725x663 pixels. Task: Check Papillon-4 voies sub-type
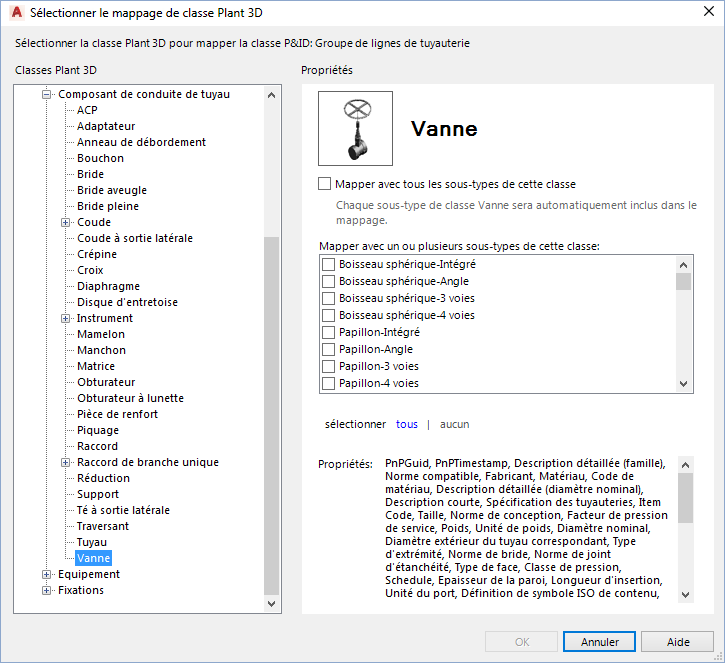pyautogui.click(x=328, y=383)
